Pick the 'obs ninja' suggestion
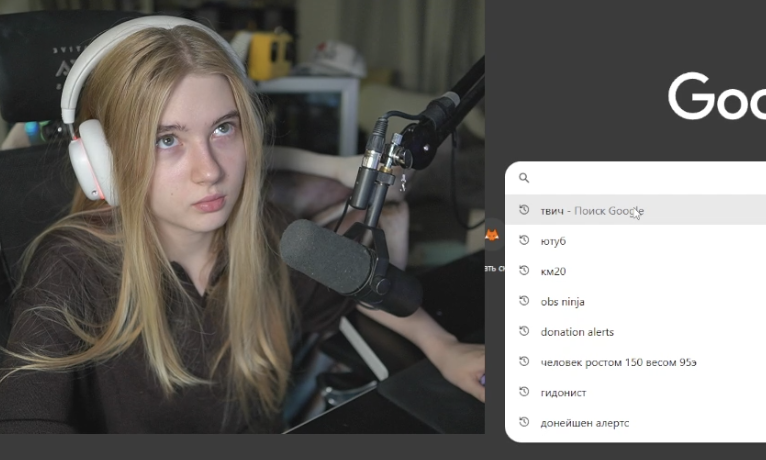 [x=636, y=301]
